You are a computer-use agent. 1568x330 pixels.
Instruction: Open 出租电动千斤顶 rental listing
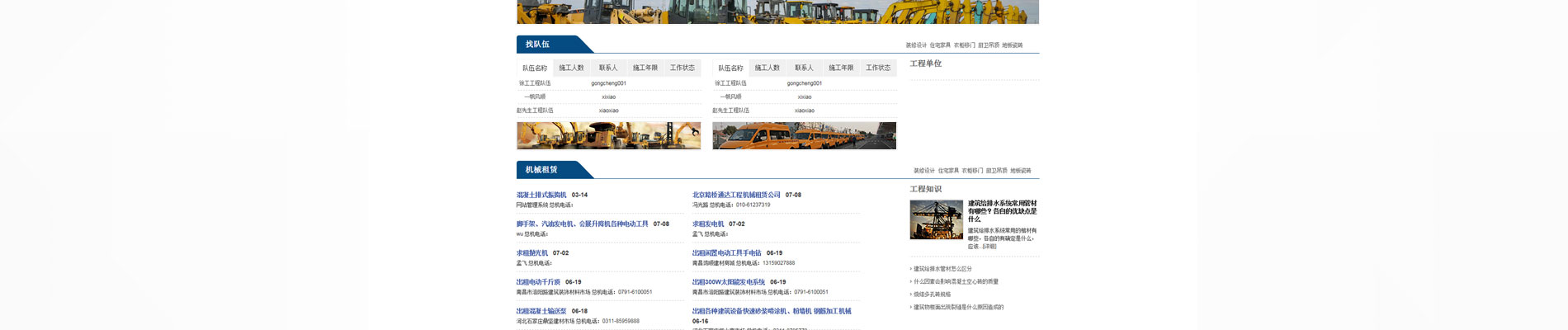point(538,282)
